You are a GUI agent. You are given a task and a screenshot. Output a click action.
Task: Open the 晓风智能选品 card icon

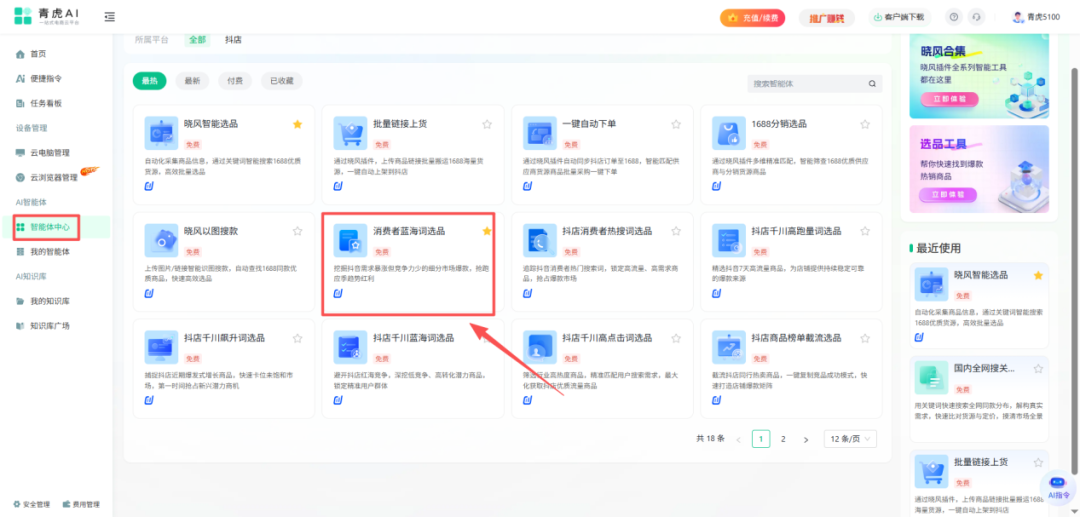click(x=161, y=133)
